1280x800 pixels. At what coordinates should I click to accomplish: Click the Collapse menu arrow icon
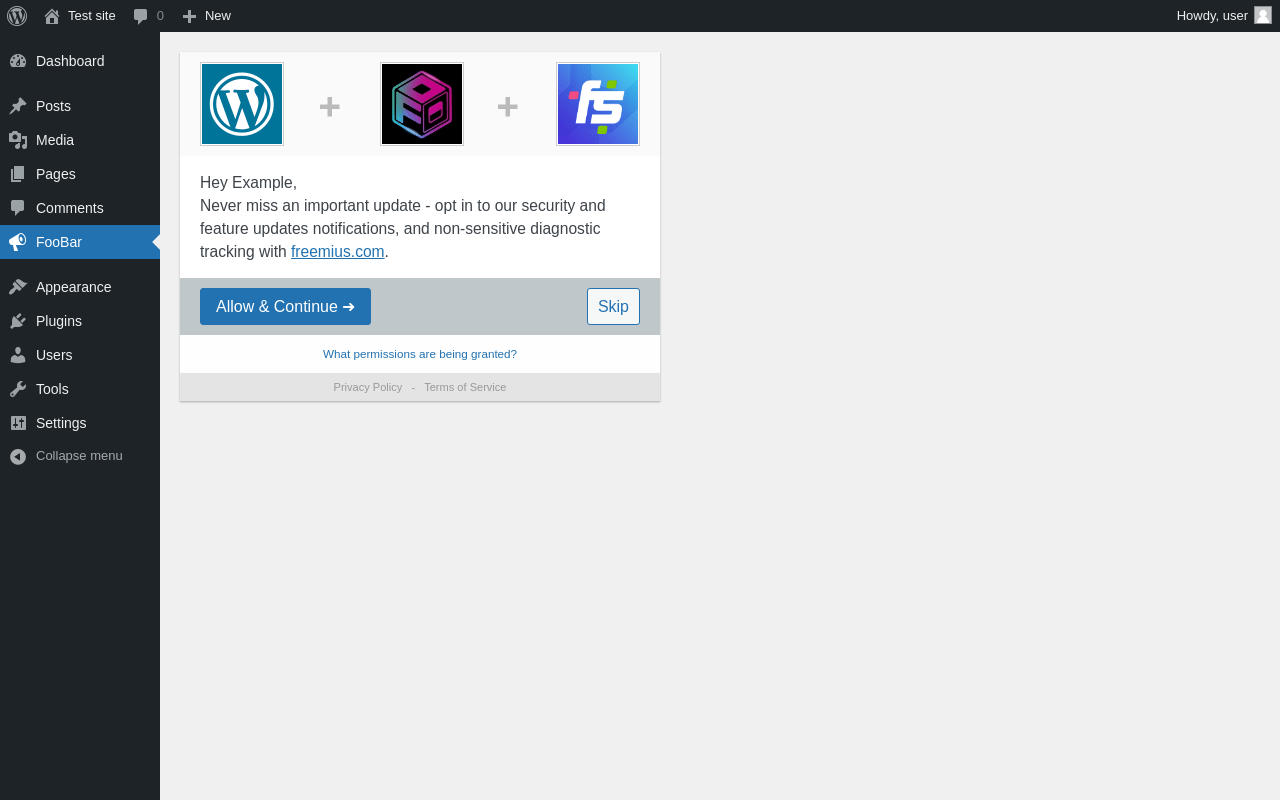pos(18,456)
